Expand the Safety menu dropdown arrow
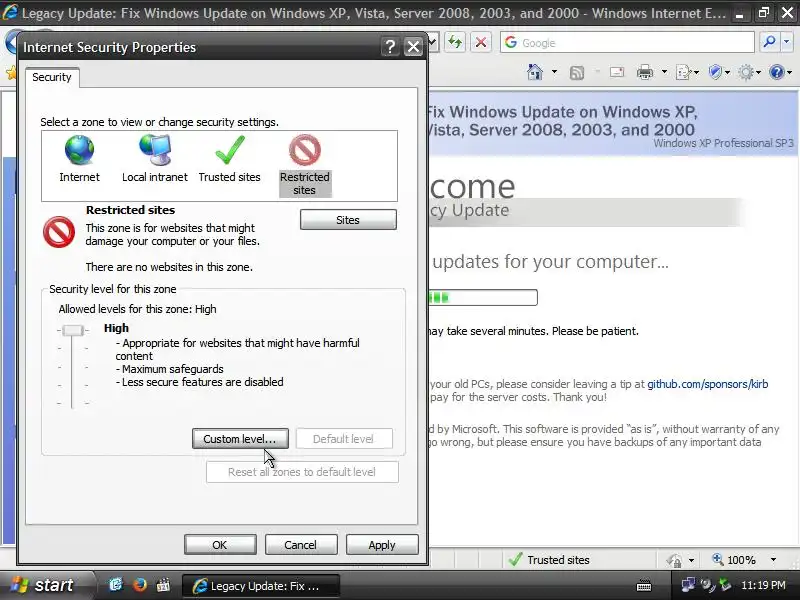The width and height of the screenshot is (800, 600). 727,72
